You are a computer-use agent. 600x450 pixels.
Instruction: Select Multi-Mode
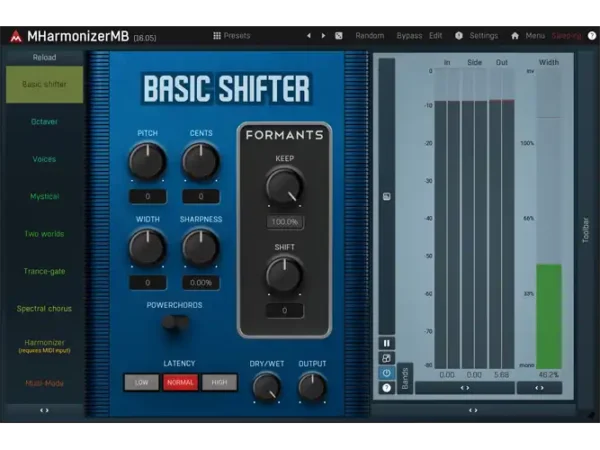[x=44, y=383]
